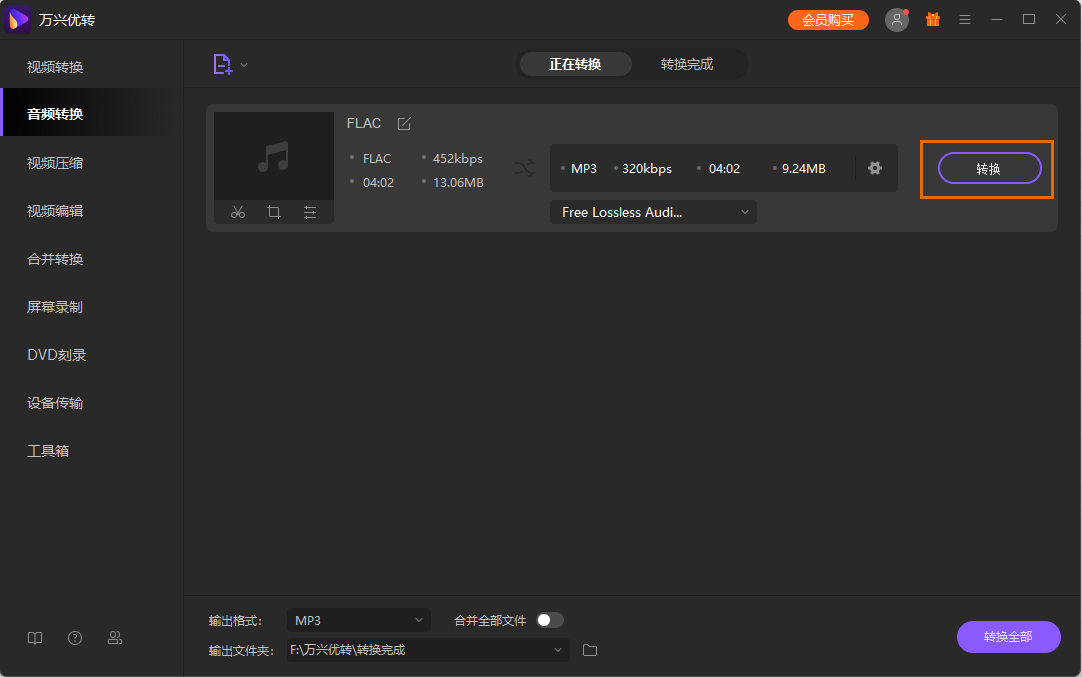Open the gift box icon
Screen dimensions: 1082x677
click(933, 20)
